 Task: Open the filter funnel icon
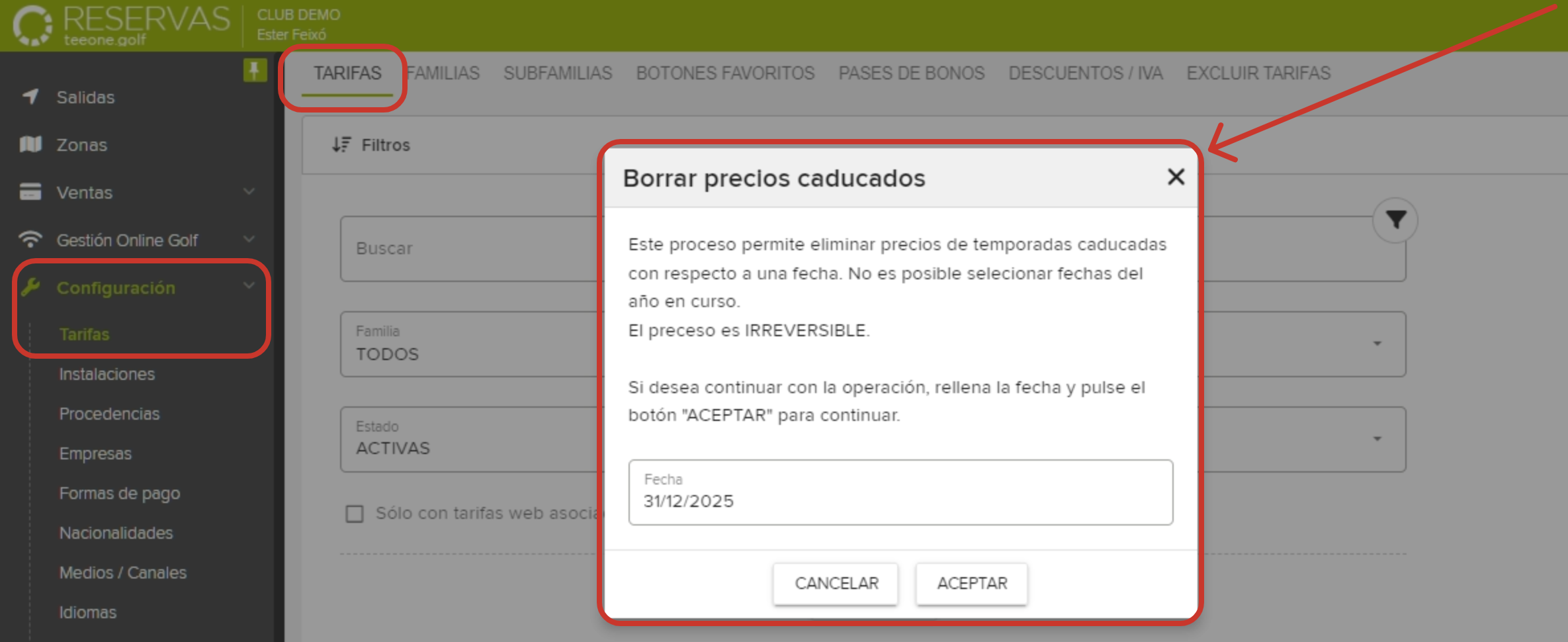pyautogui.click(x=1395, y=219)
